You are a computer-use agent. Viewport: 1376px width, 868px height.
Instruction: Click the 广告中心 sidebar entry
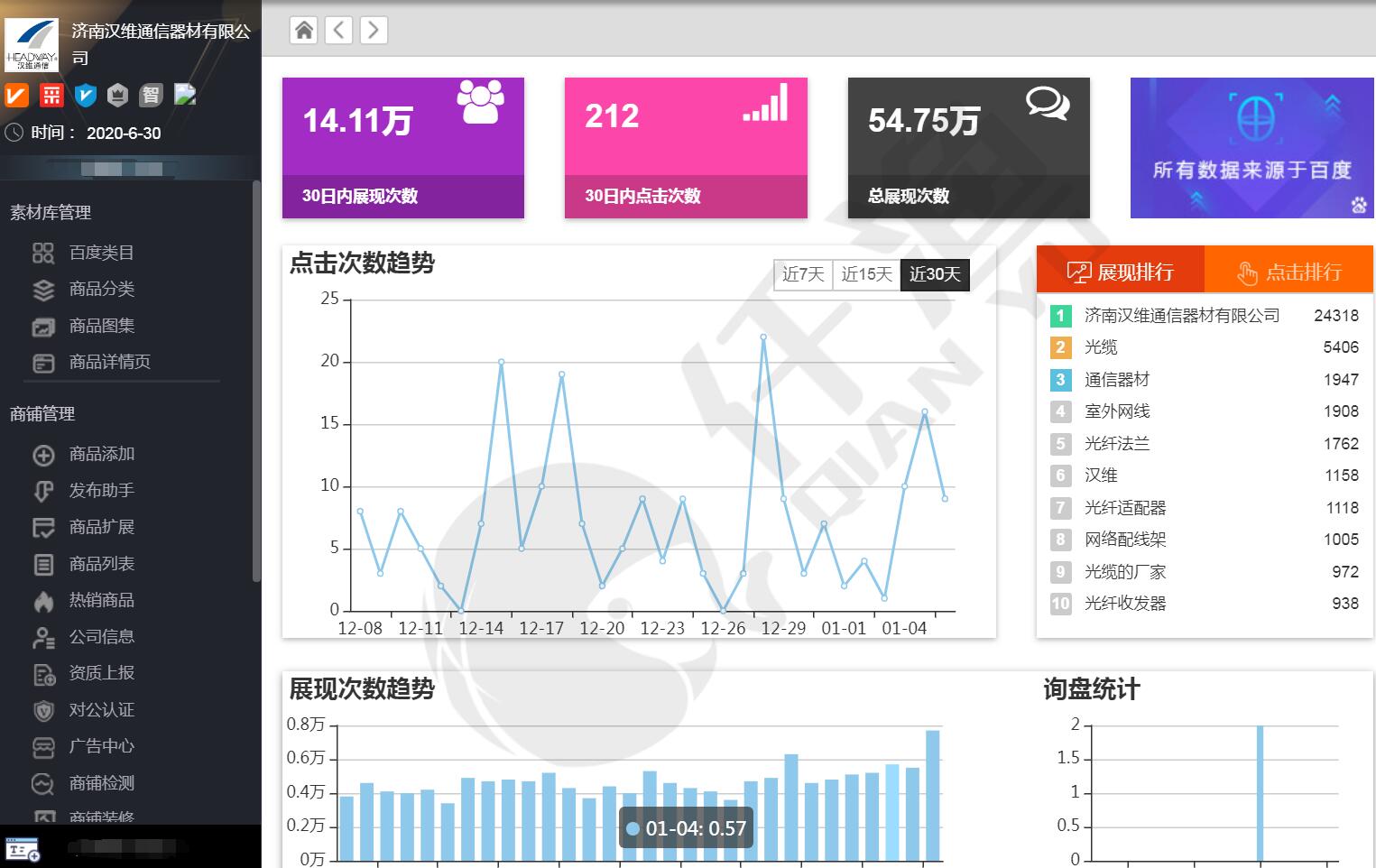(x=99, y=747)
